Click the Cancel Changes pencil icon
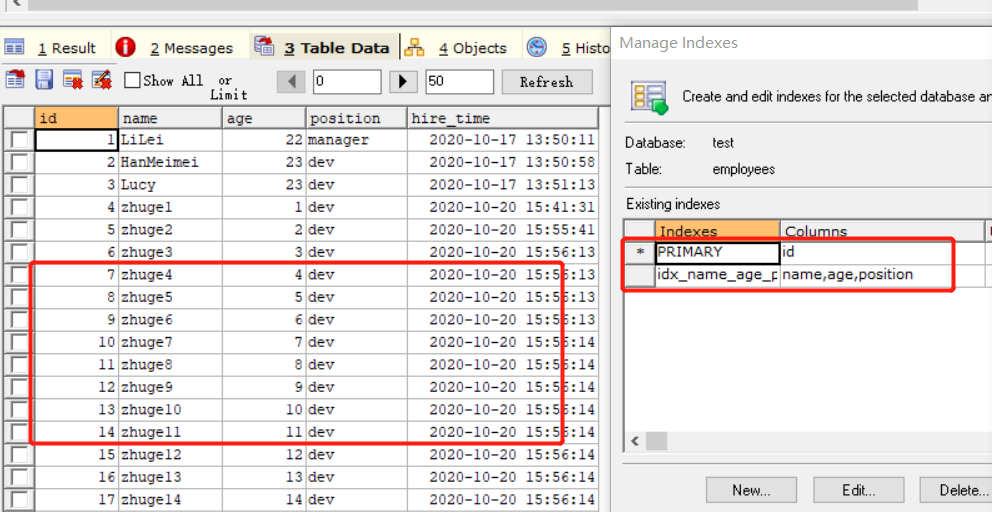This screenshot has height=512, width=992. 102,80
